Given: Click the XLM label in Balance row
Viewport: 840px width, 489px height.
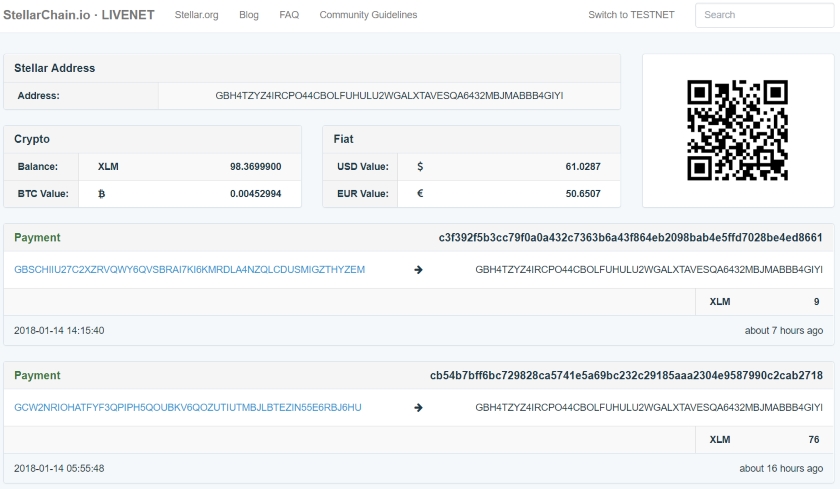Looking at the screenshot, I should 108,167.
